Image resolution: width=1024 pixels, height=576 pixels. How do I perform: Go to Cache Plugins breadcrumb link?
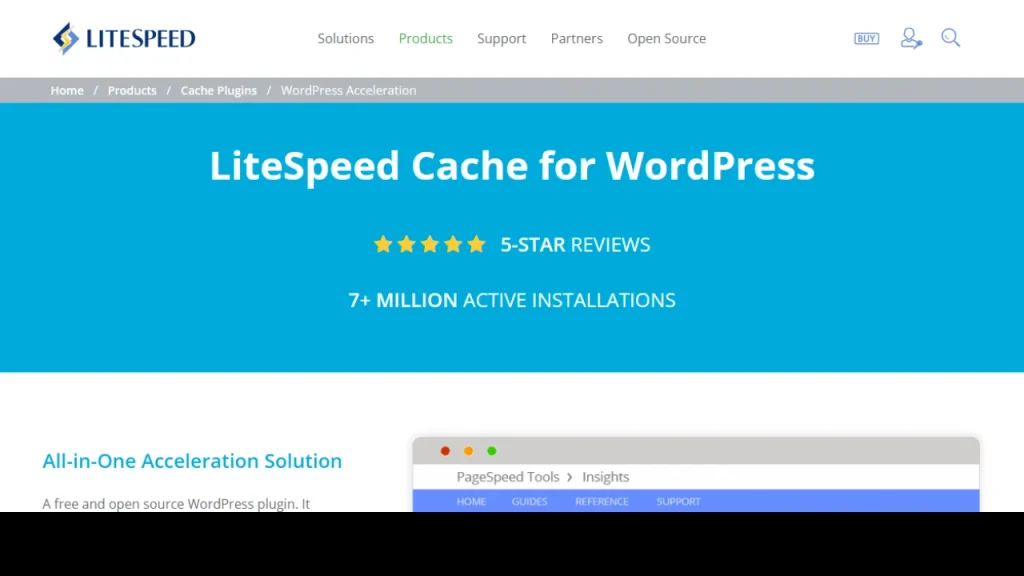[x=219, y=90]
